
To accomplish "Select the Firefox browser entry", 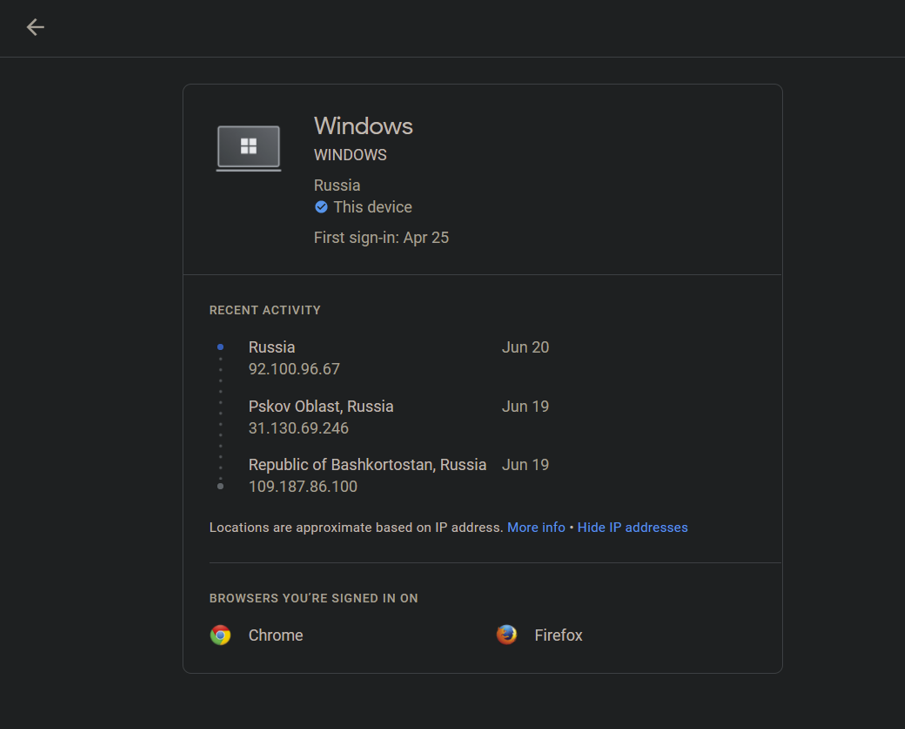I will (x=540, y=635).
